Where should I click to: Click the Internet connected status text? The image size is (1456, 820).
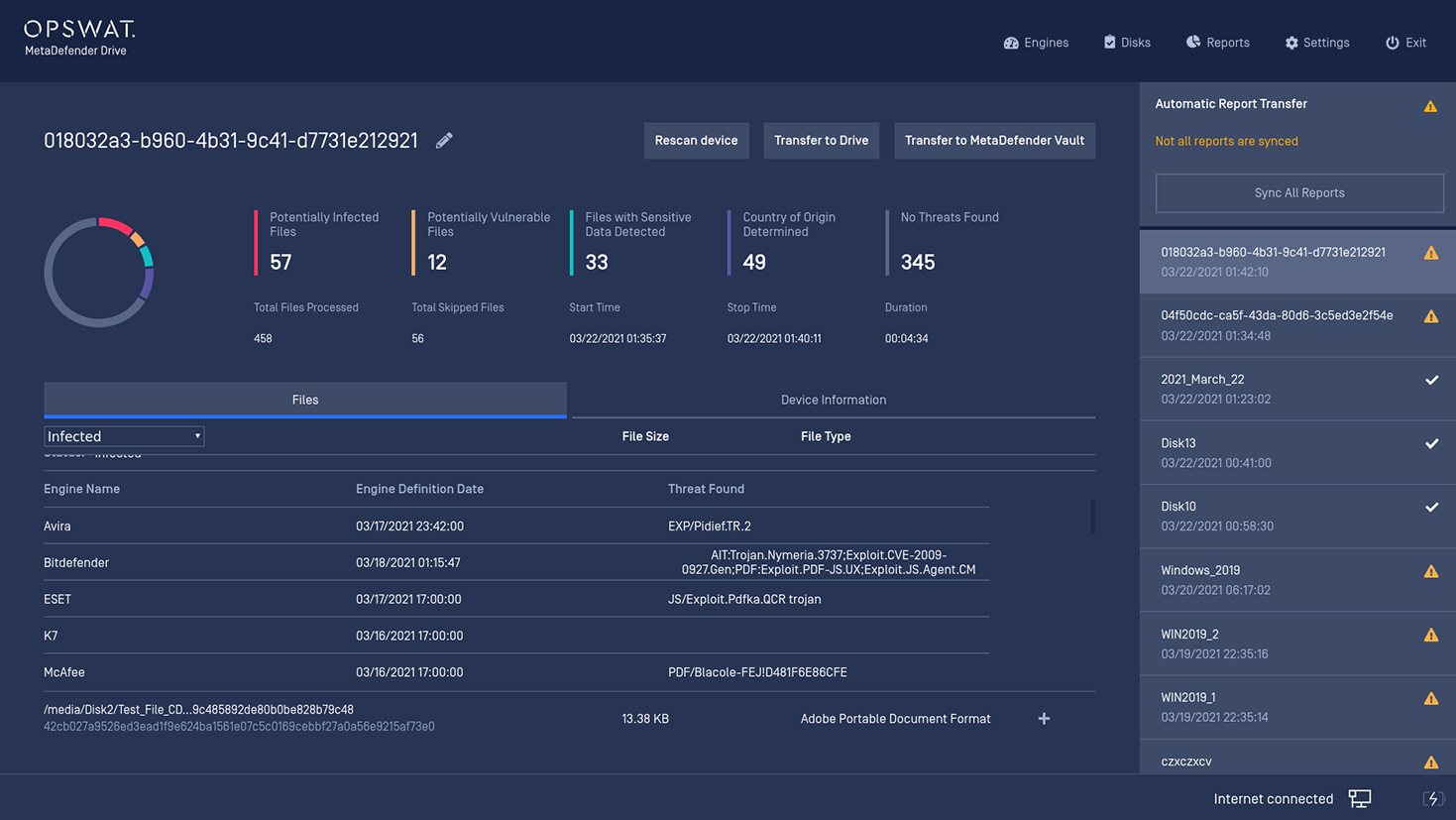(1274, 799)
